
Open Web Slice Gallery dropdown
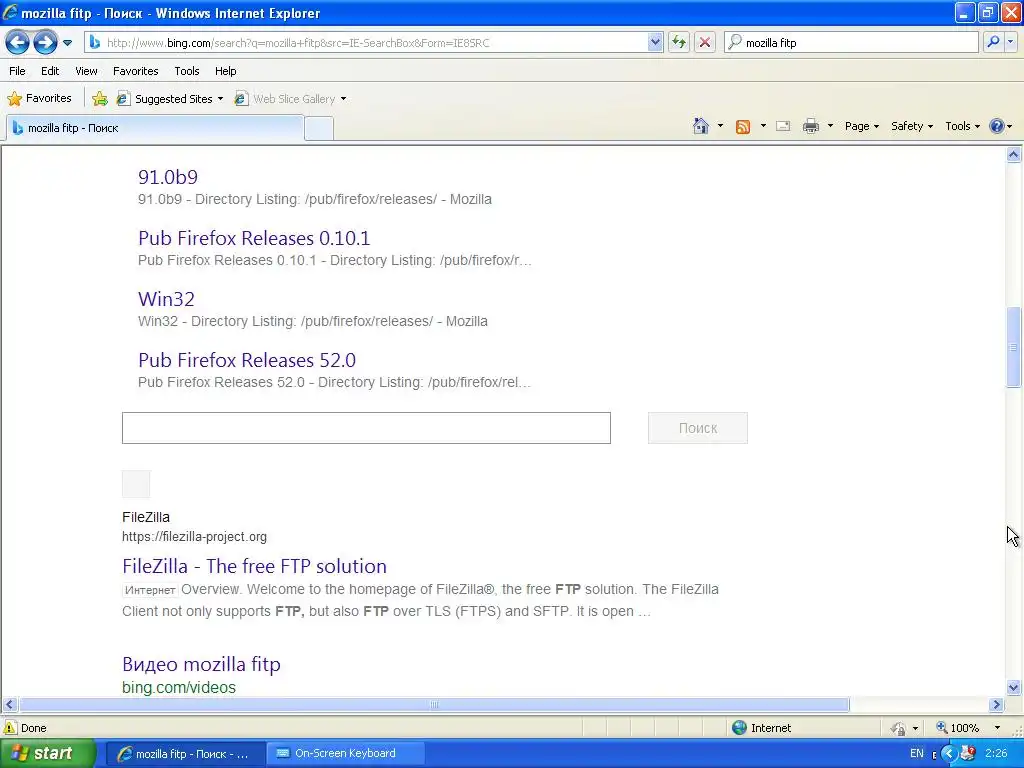pos(290,99)
